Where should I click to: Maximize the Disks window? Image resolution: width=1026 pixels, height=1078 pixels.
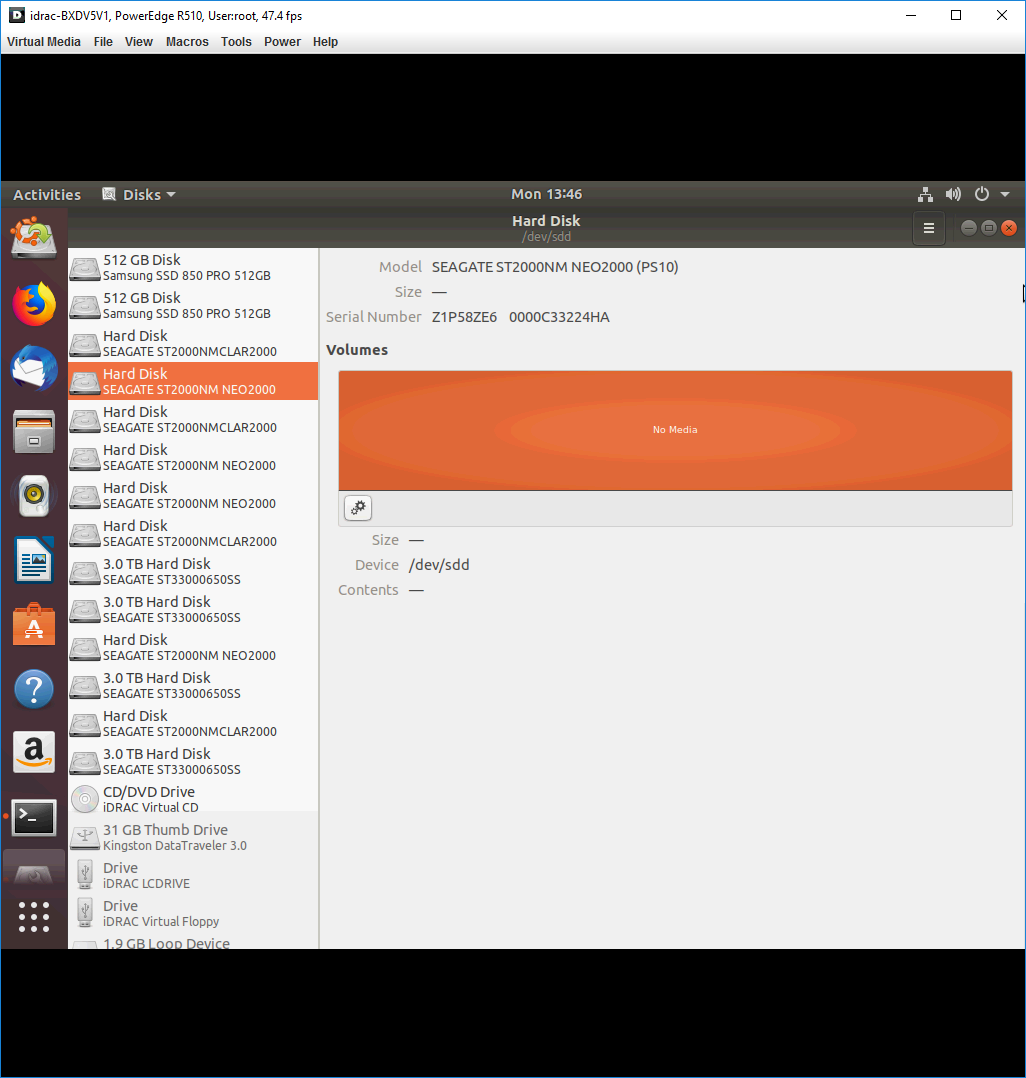click(988, 228)
